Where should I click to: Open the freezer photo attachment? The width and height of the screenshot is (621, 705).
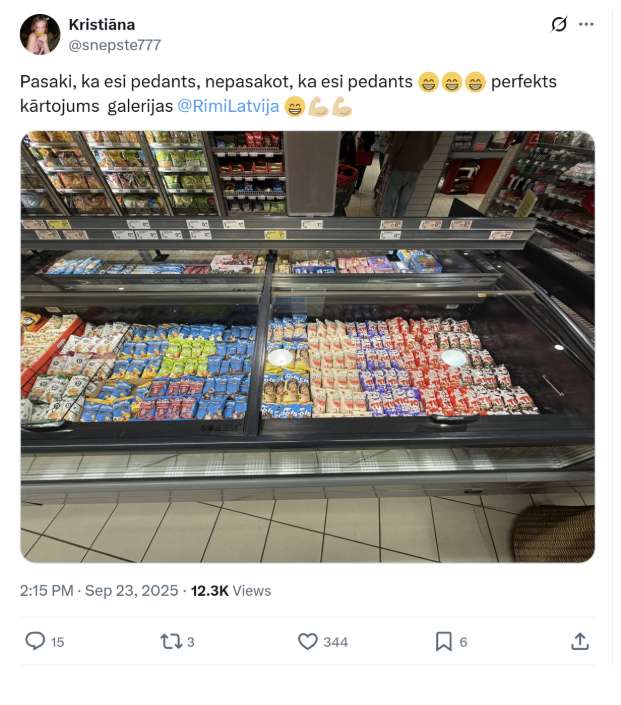(x=308, y=347)
